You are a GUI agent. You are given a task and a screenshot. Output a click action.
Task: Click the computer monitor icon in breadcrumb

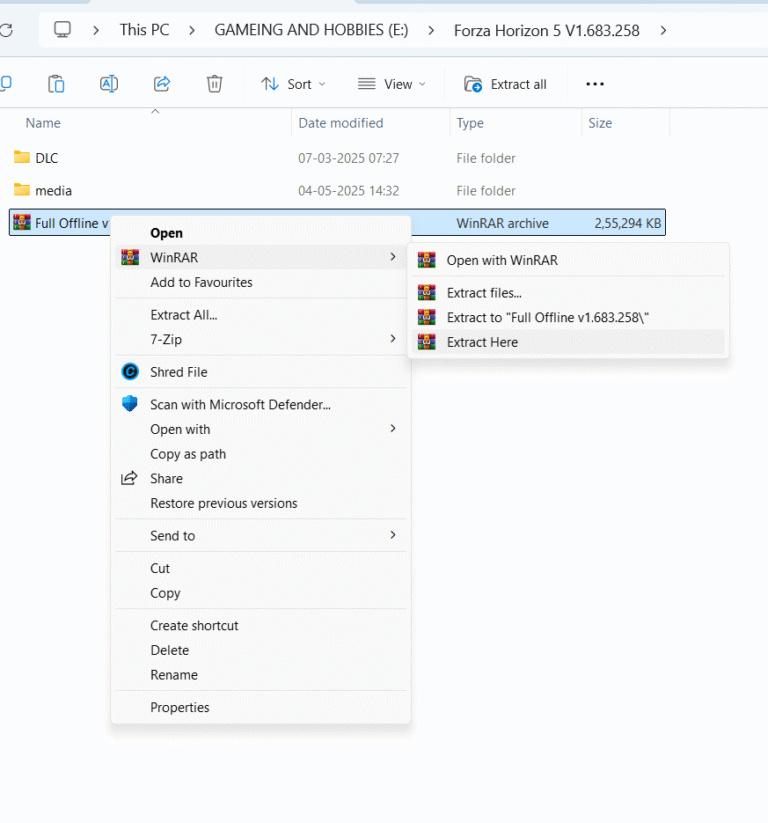(62, 29)
